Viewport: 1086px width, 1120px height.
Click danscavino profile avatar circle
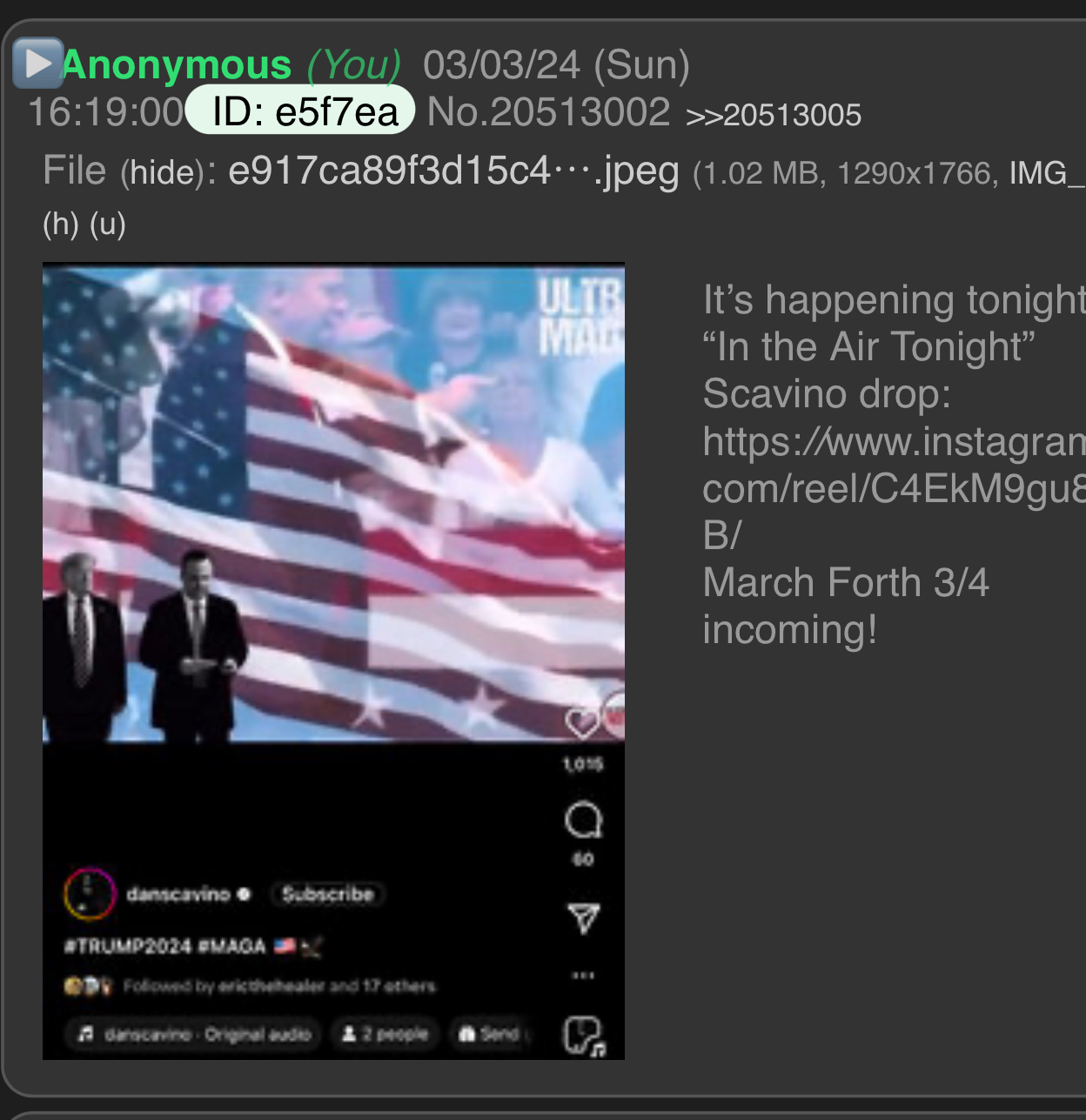(89, 894)
